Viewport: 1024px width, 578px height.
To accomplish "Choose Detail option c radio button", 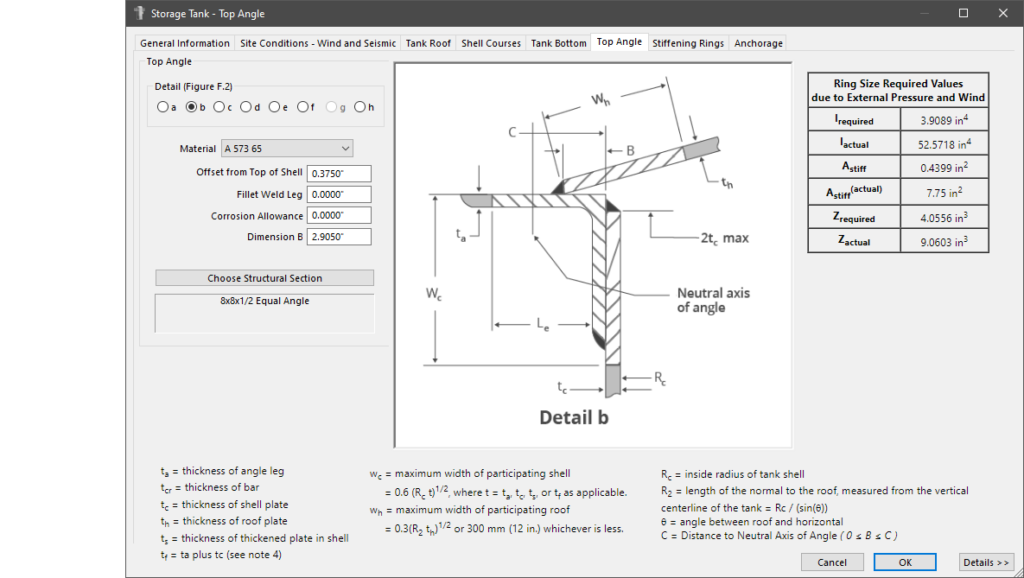I will 219,107.
